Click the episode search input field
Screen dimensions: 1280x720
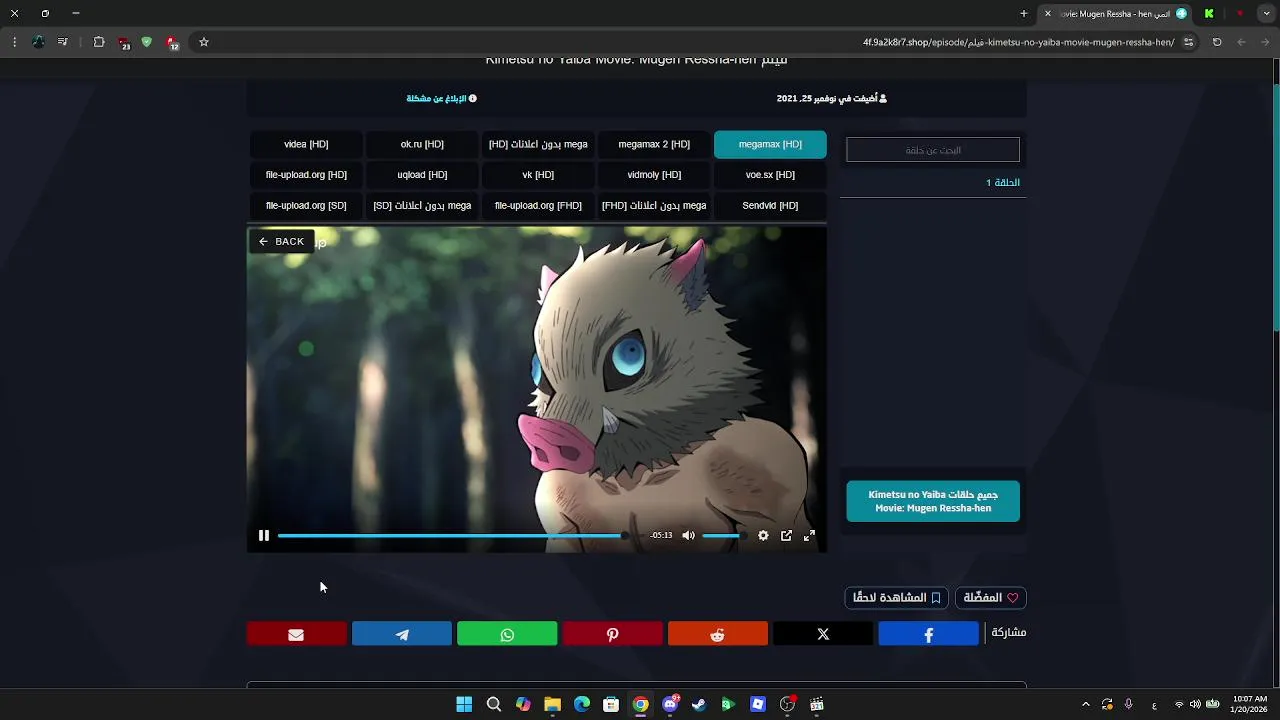tap(933, 150)
